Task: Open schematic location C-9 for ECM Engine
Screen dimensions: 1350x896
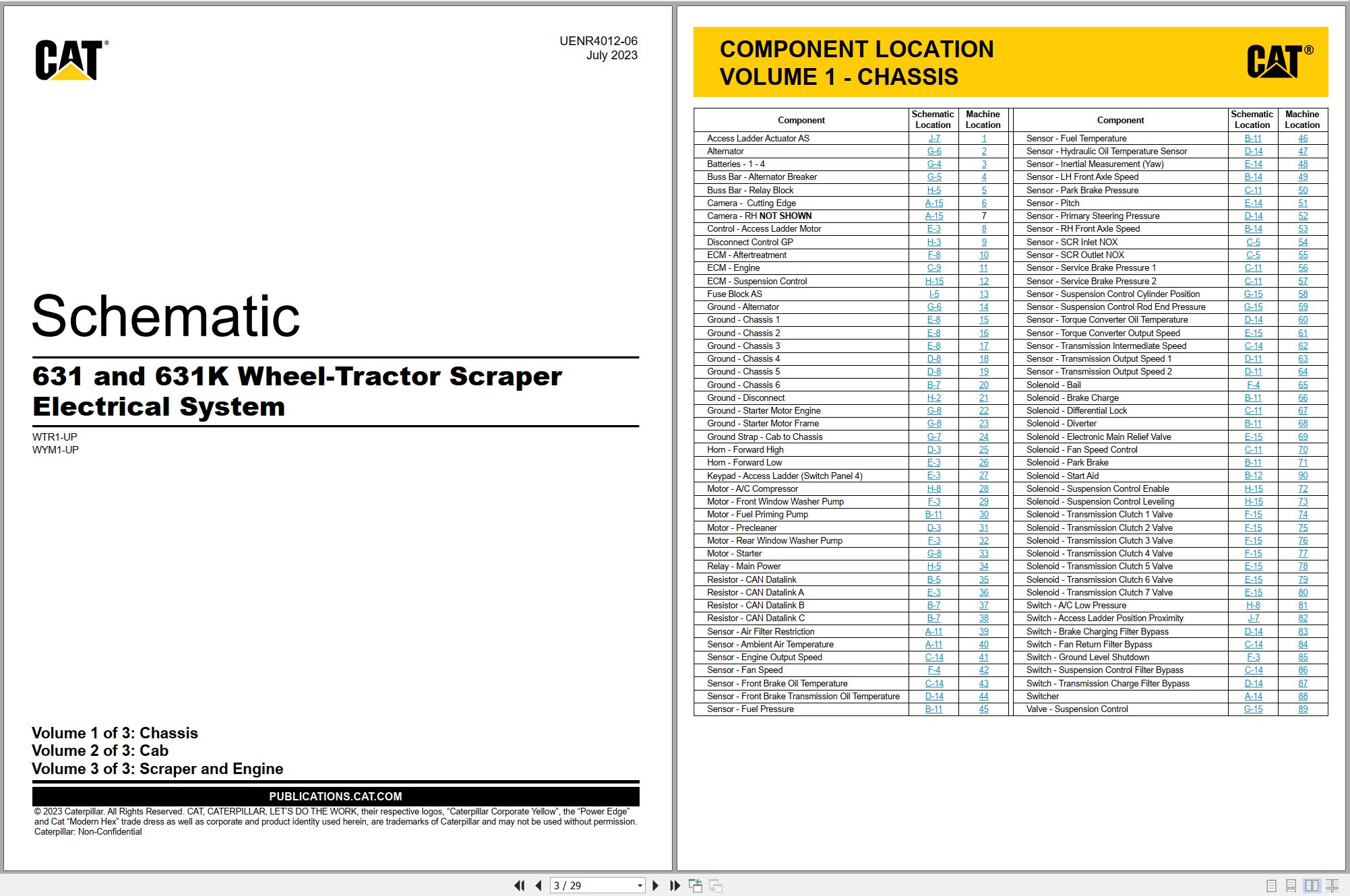Action: coord(934,267)
